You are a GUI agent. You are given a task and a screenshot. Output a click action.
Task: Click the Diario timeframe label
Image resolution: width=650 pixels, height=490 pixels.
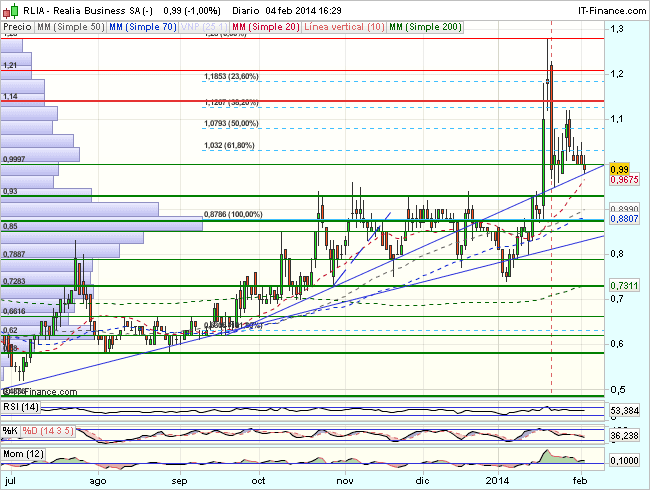coord(246,10)
